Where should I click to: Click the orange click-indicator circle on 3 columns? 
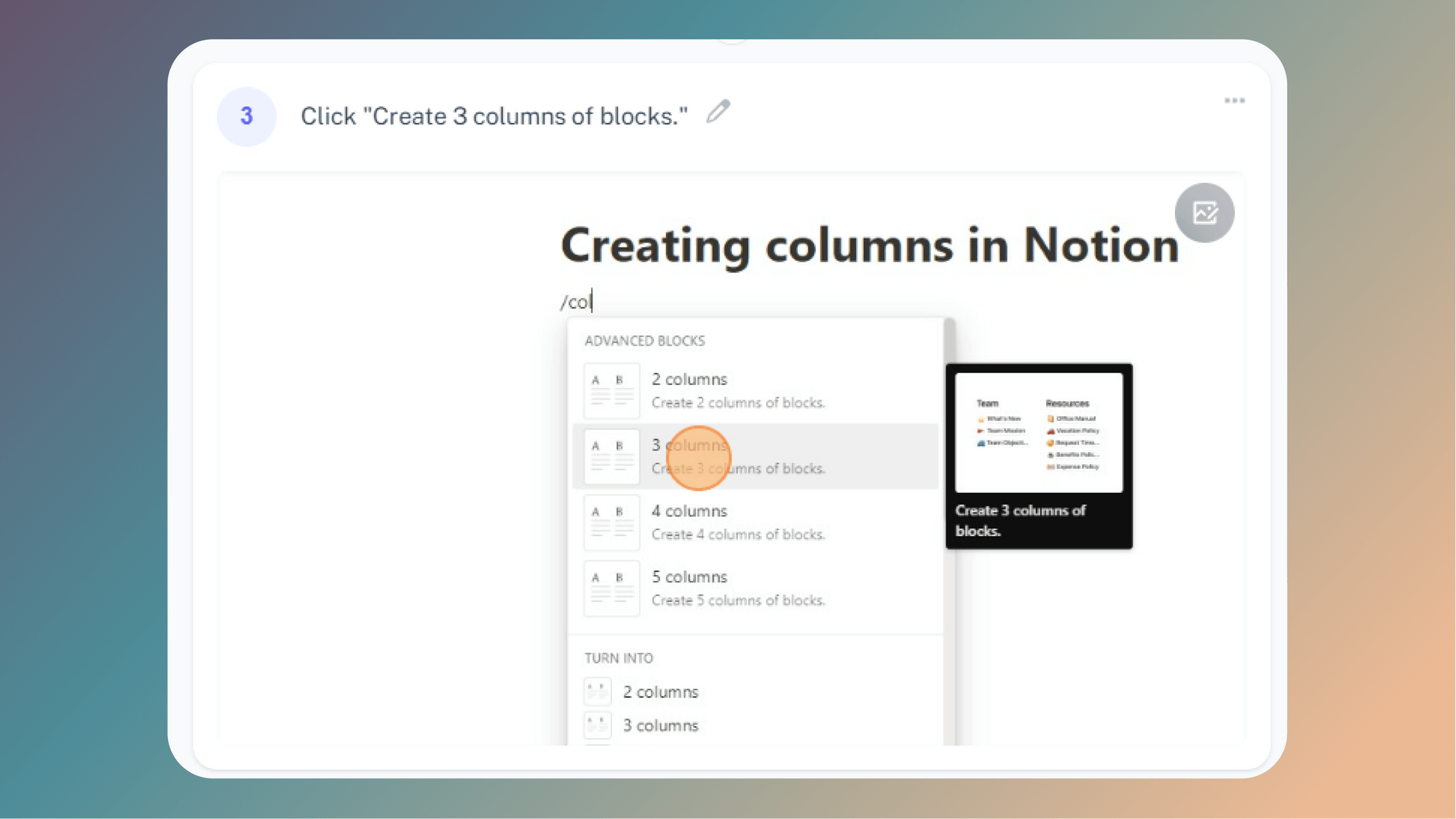point(699,459)
